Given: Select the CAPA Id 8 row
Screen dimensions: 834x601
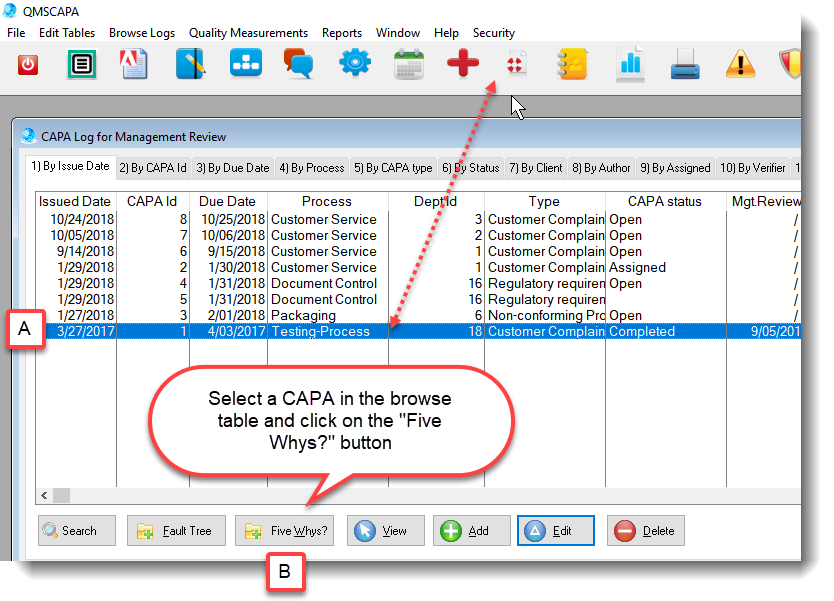Looking at the screenshot, I should click(x=300, y=219).
